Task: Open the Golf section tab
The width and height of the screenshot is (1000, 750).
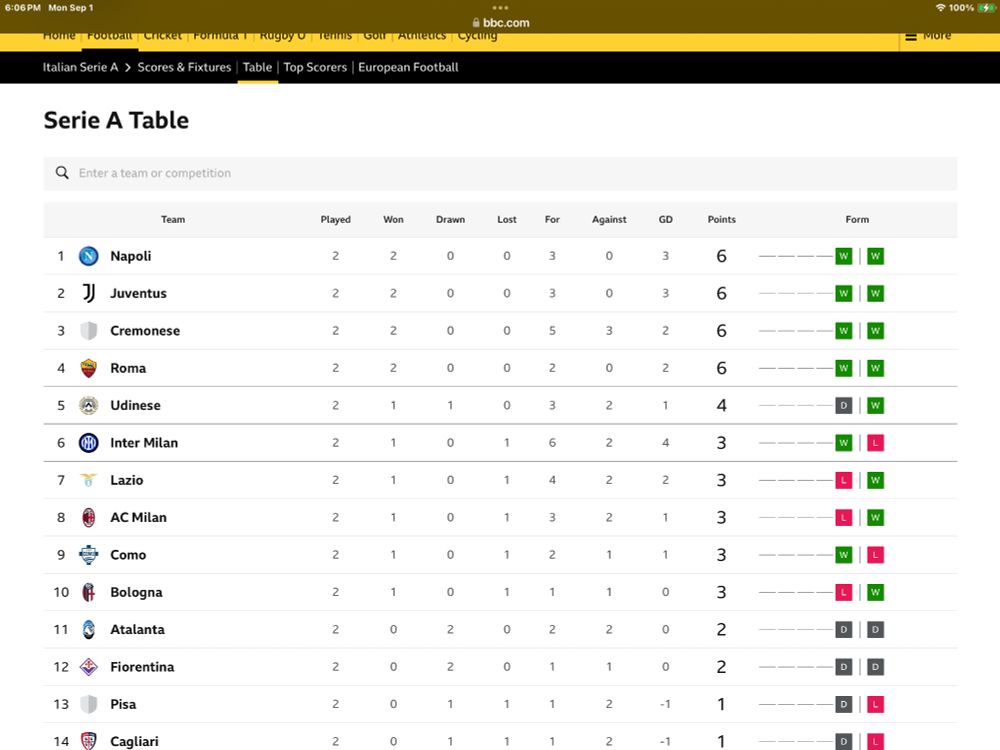Action: pyautogui.click(x=374, y=36)
